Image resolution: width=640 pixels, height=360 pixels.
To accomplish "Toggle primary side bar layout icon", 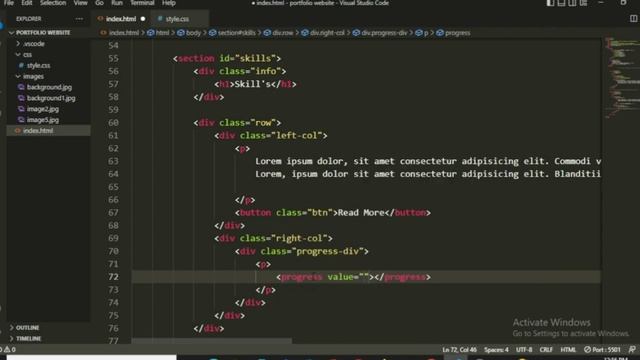I will tap(550, 3).
